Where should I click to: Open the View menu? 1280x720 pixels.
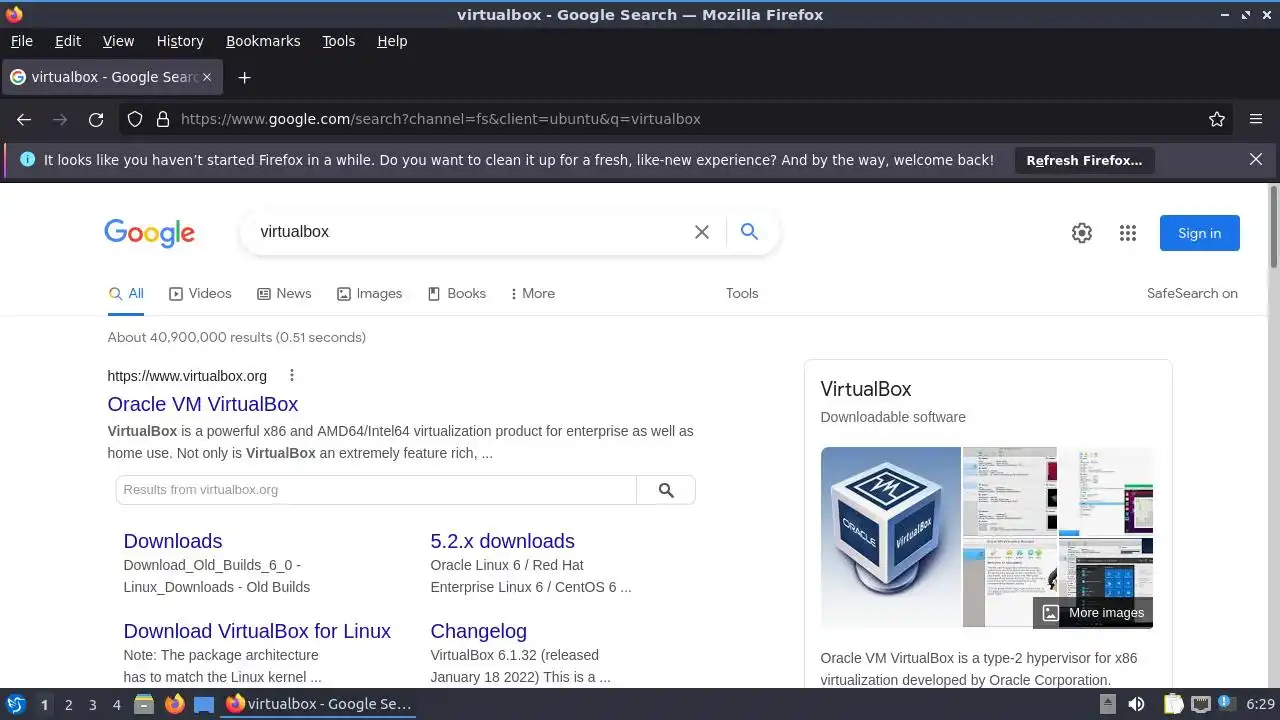click(118, 41)
